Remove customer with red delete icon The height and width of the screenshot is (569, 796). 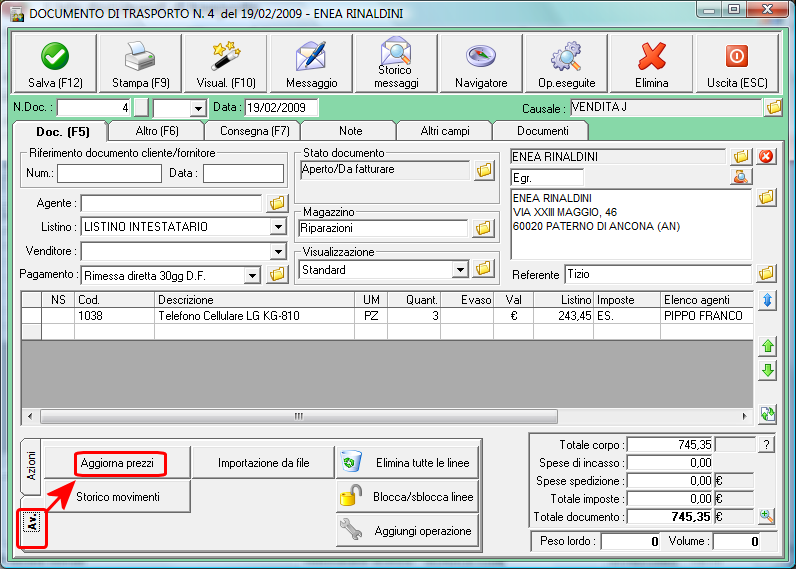(767, 156)
